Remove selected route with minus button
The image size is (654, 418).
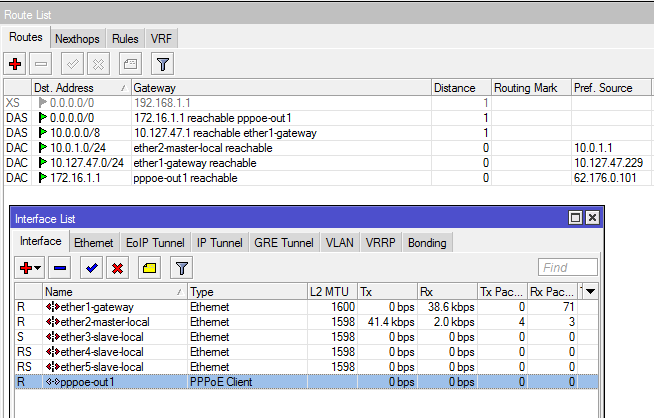(x=41, y=64)
